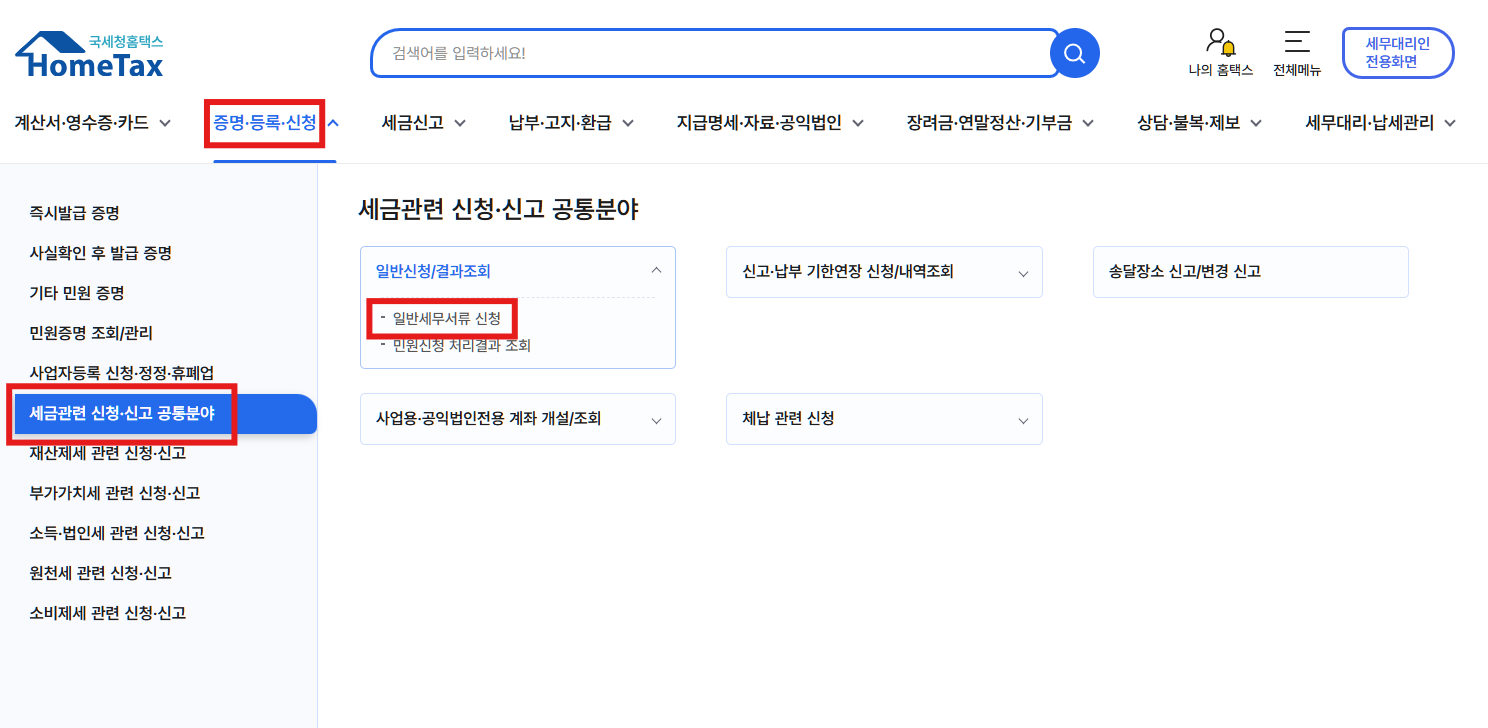Select 민원증명 조회/관리 in sidebar
The image size is (1488, 728).
click(x=91, y=333)
